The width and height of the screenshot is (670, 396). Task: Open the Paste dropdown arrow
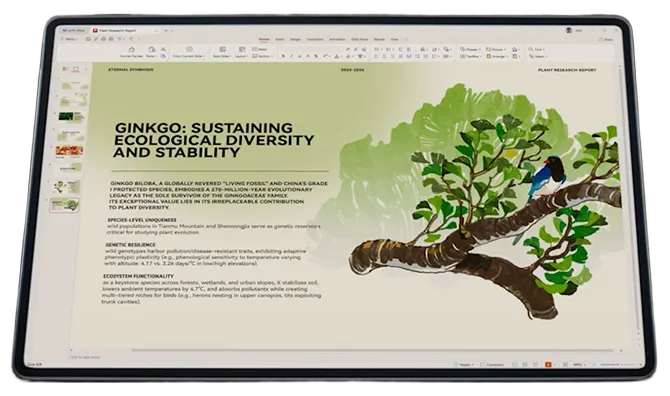(156, 56)
